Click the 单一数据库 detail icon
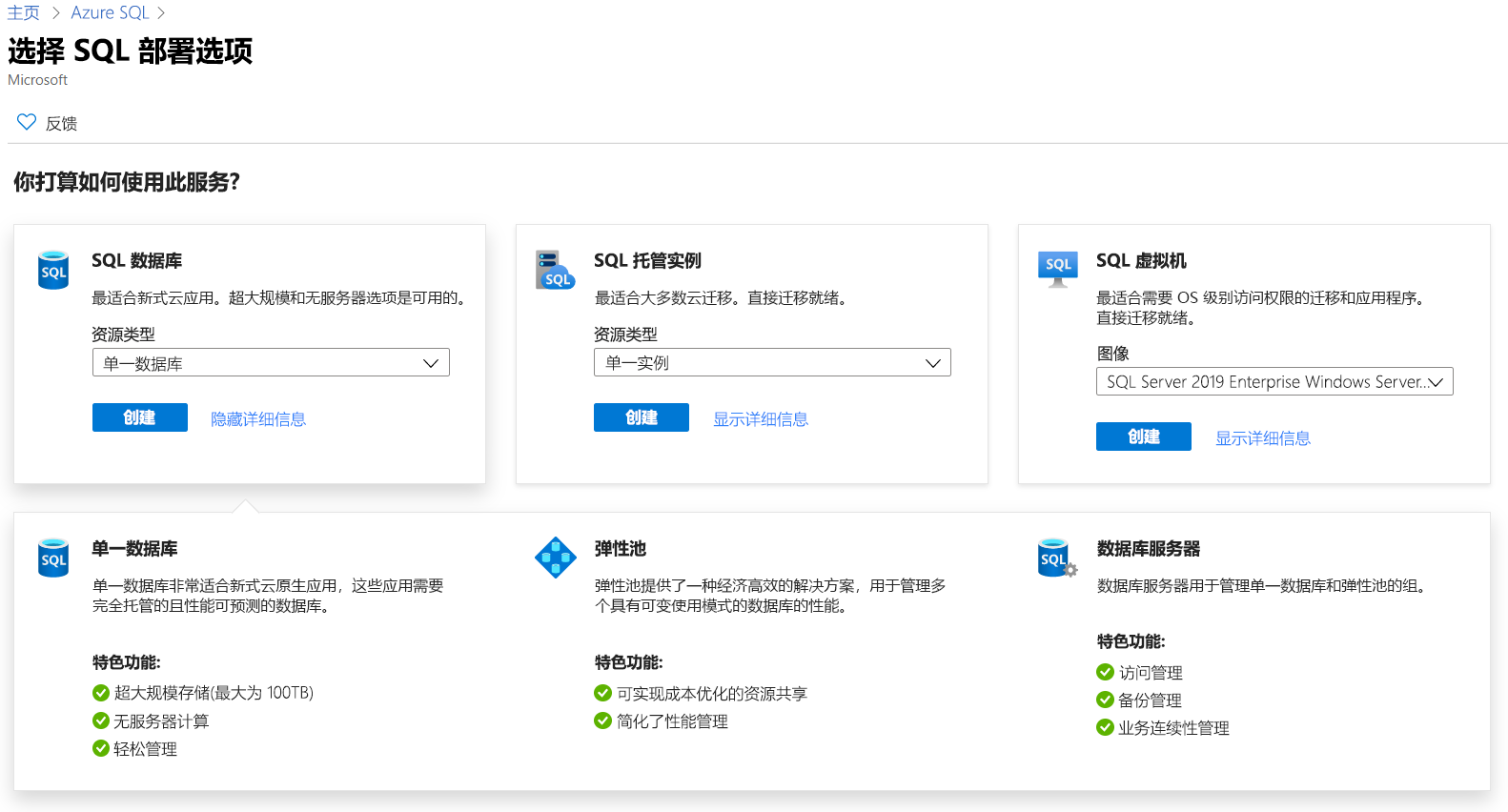1508x812 pixels. [x=53, y=558]
